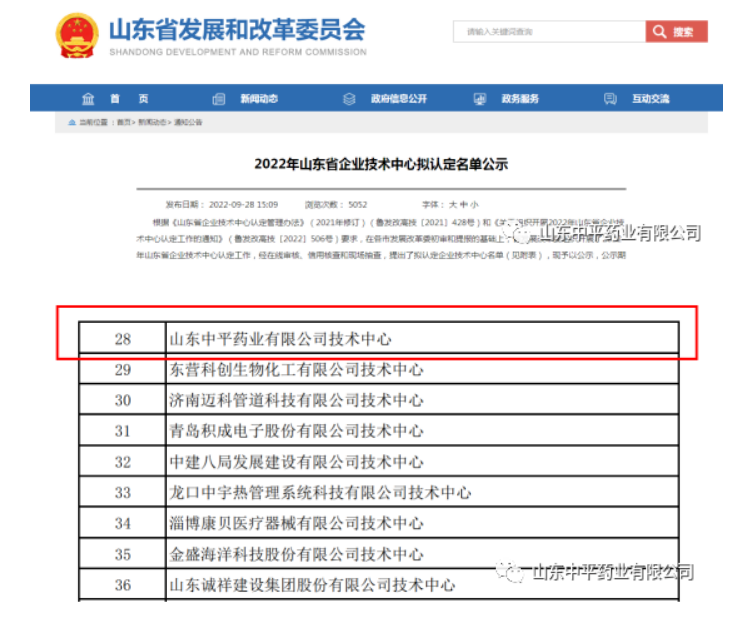Click the 新闻动态 newspaper icon

click(219, 99)
